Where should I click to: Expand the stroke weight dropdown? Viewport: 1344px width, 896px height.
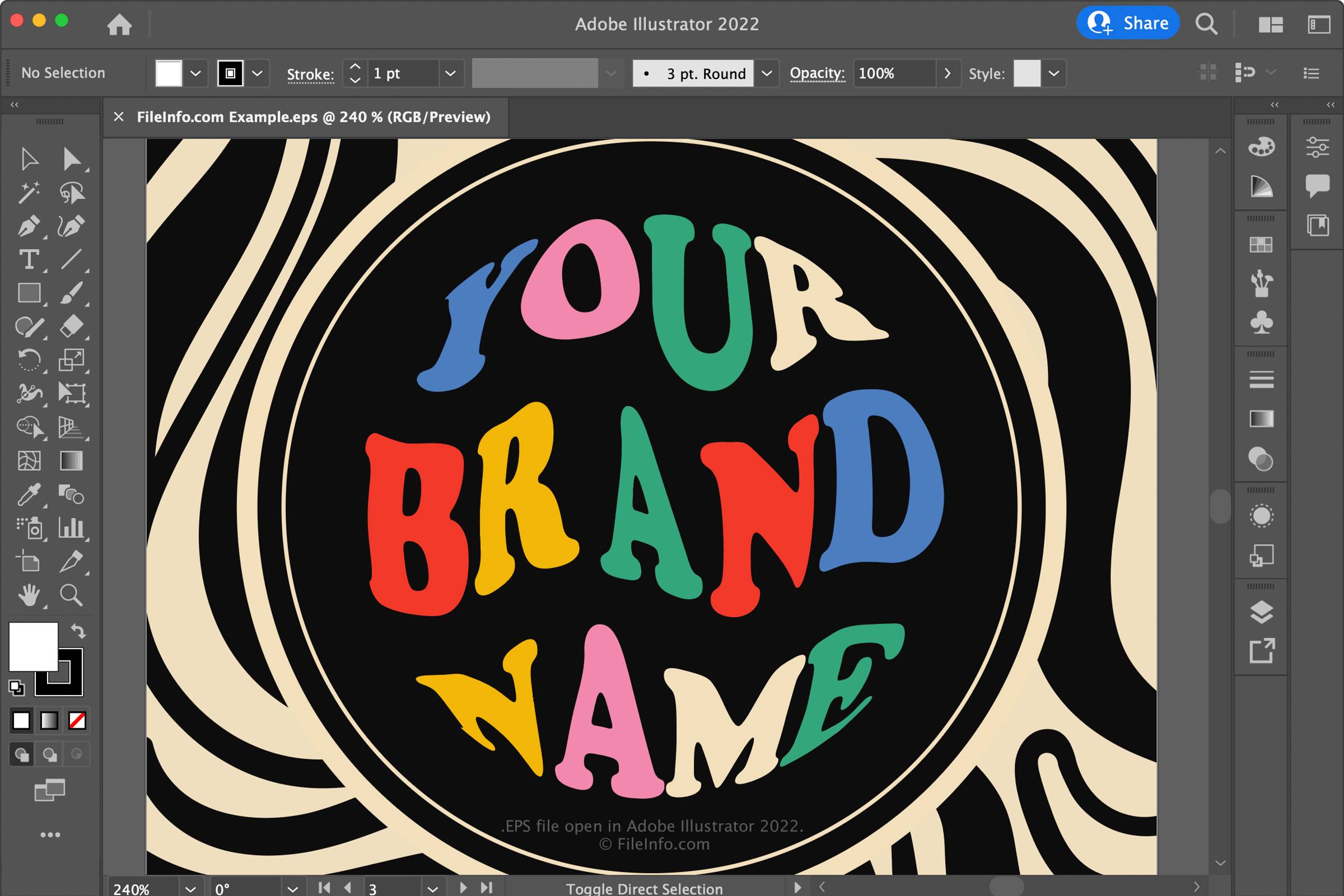pos(450,73)
